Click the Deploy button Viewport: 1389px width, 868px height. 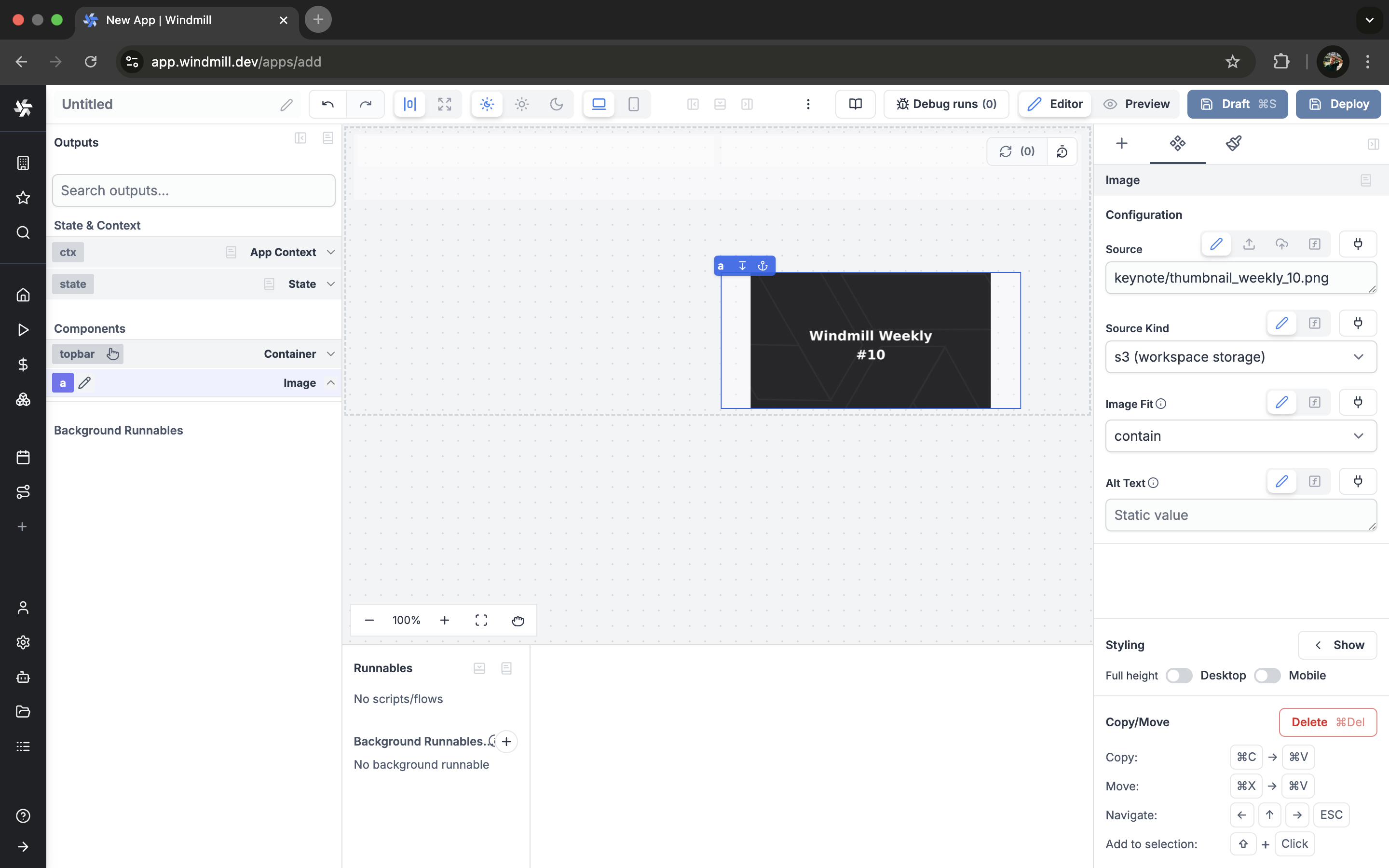tap(1338, 104)
